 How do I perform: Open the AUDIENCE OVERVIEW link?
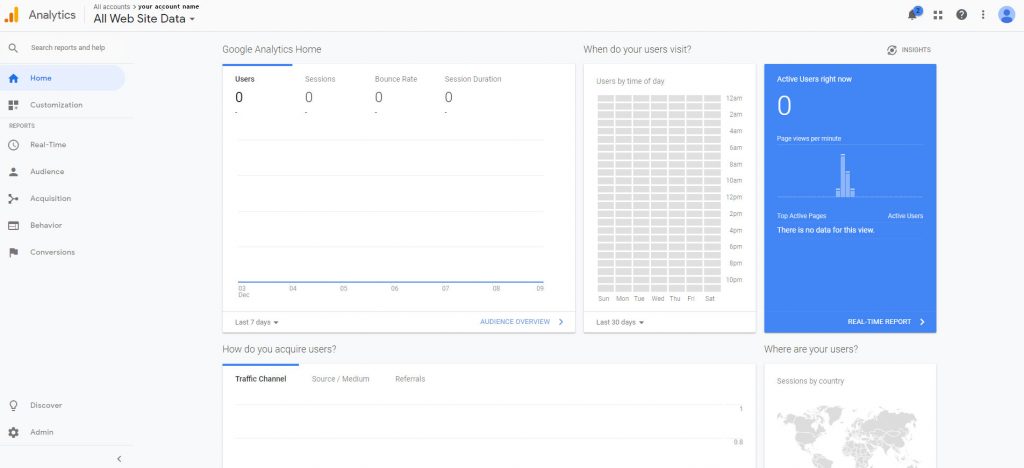tap(515, 322)
